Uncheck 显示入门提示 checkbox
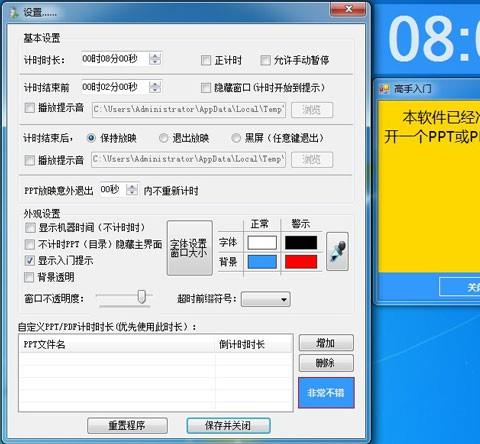Viewport: 480px width, 444px height. (30, 260)
